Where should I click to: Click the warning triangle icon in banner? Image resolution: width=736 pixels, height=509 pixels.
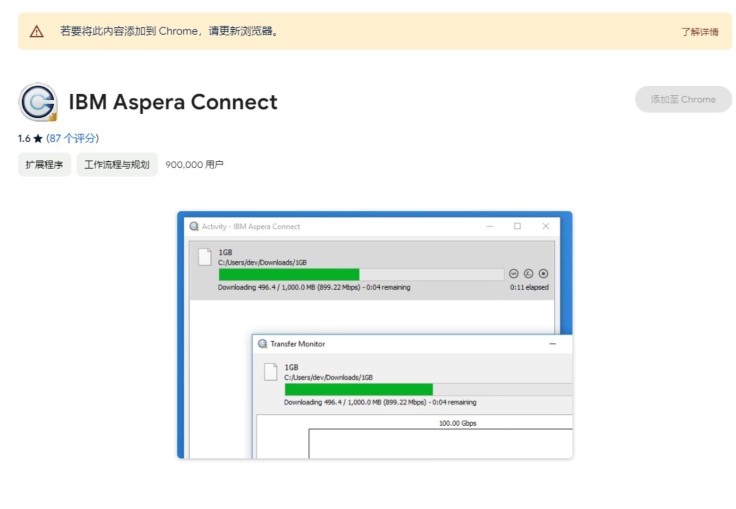point(37,31)
